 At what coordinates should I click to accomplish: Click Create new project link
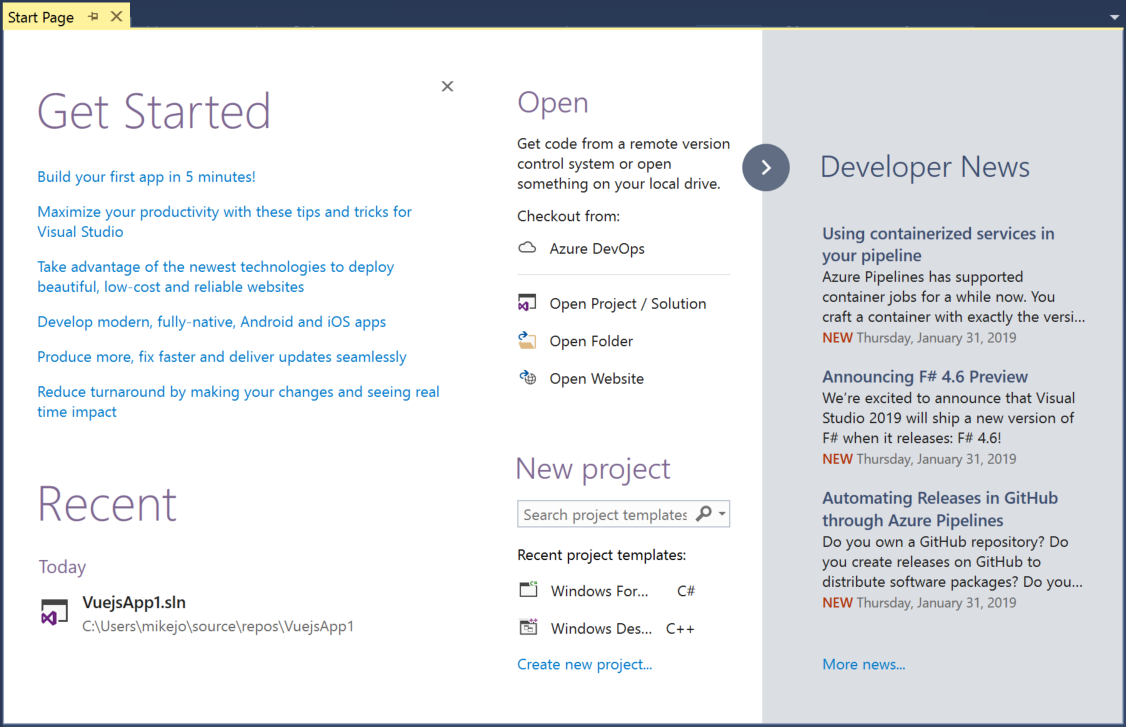coord(584,664)
